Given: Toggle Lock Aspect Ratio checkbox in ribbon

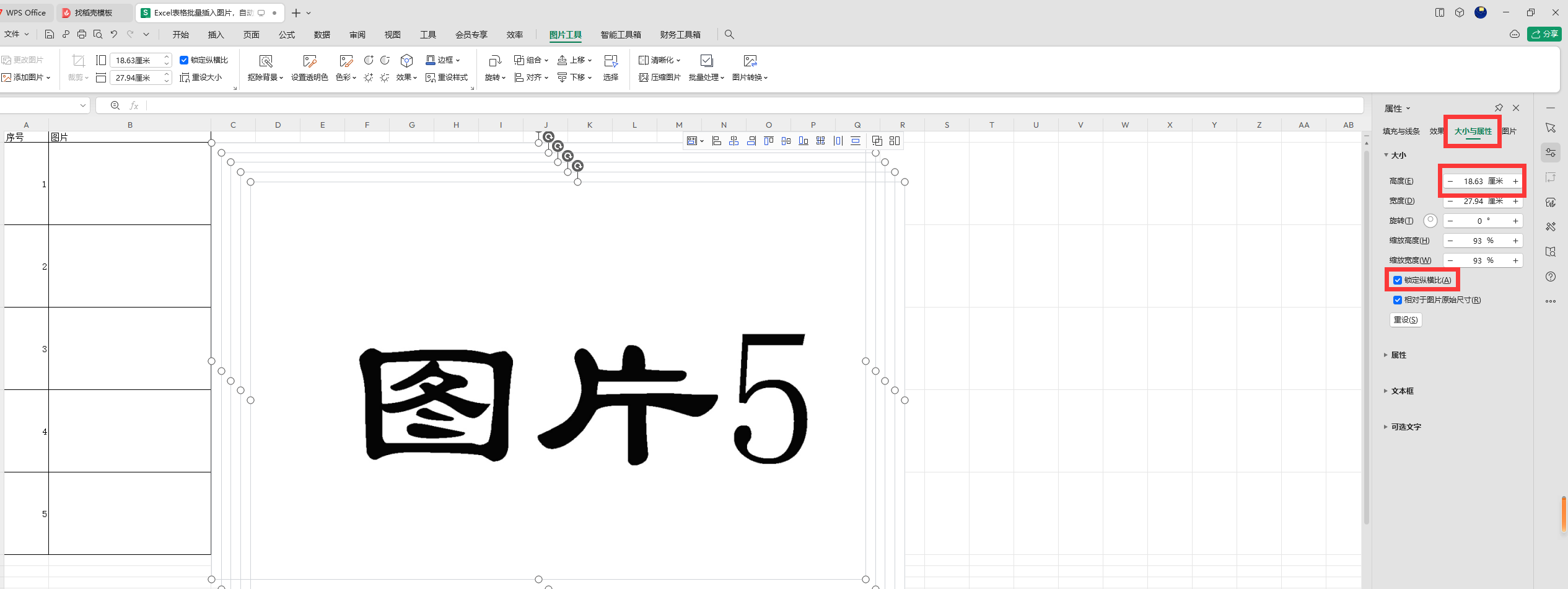Looking at the screenshot, I should (184, 60).
